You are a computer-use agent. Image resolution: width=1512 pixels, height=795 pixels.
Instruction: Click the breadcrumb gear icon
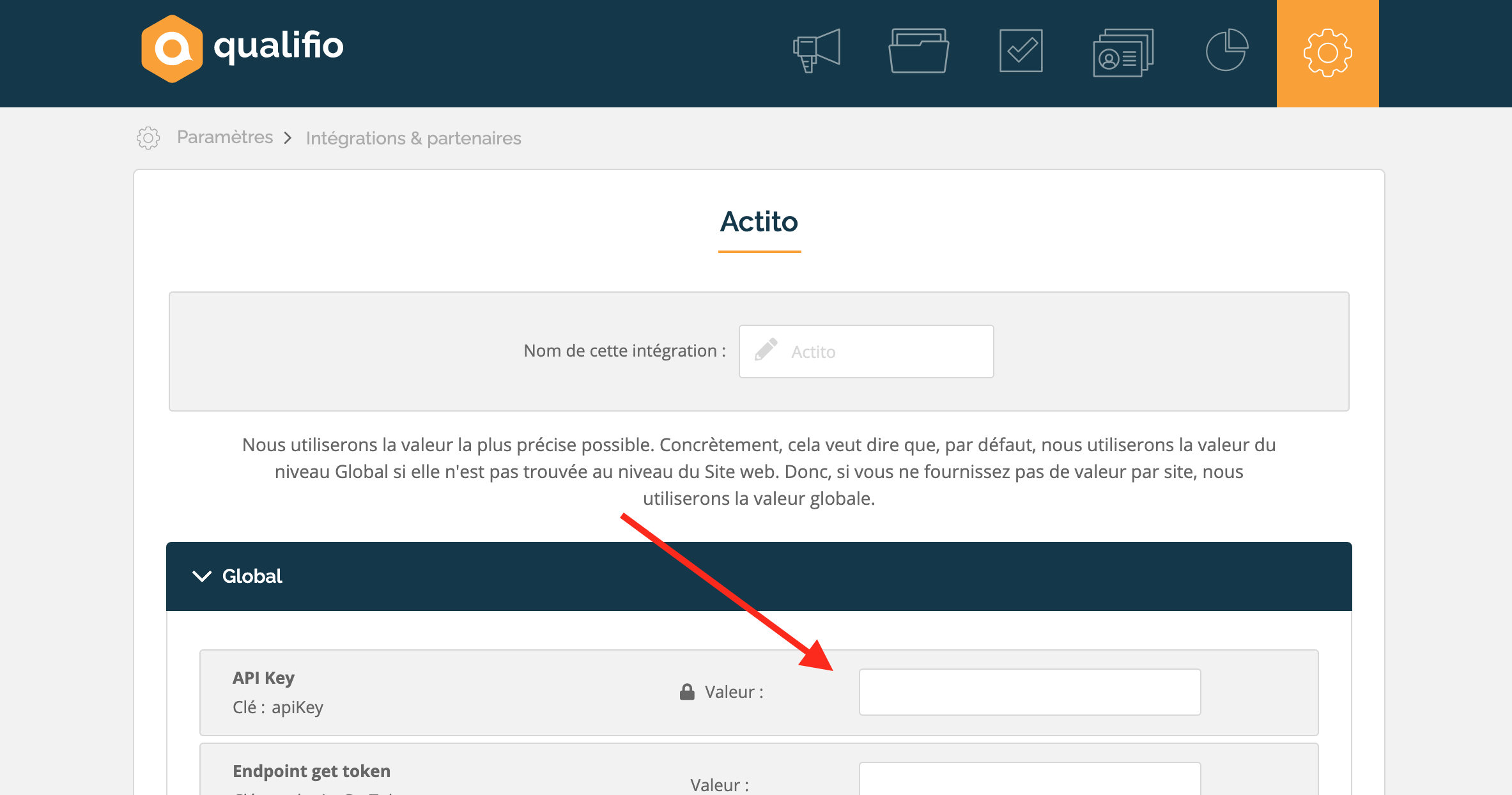click(148, 138)
